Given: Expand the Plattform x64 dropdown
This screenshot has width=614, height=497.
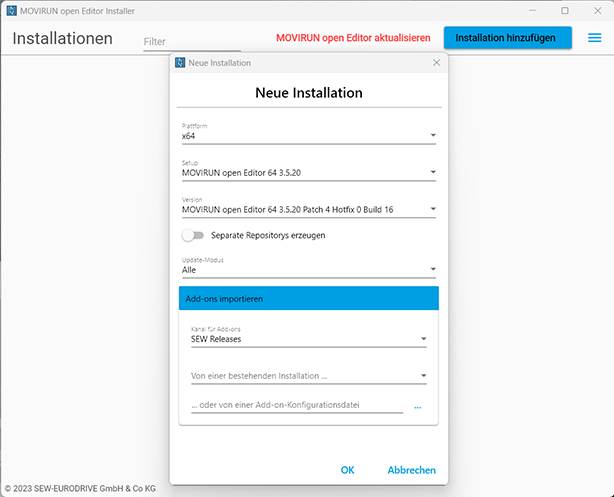Looking at the screenshot, I should (433, 135).
